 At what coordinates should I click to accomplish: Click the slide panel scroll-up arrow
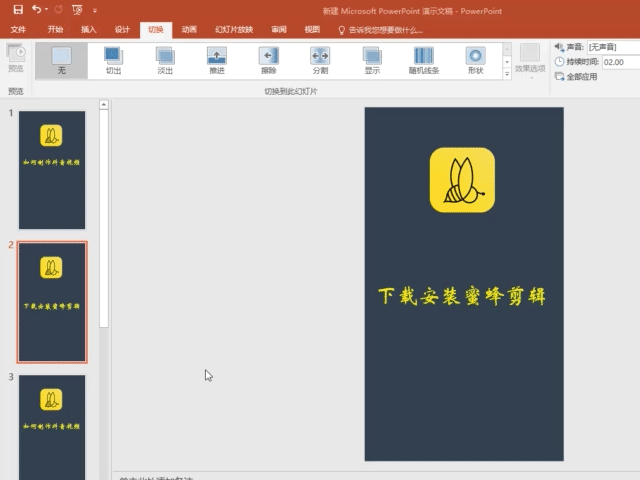pyautogui.click(x=104, y=105)
